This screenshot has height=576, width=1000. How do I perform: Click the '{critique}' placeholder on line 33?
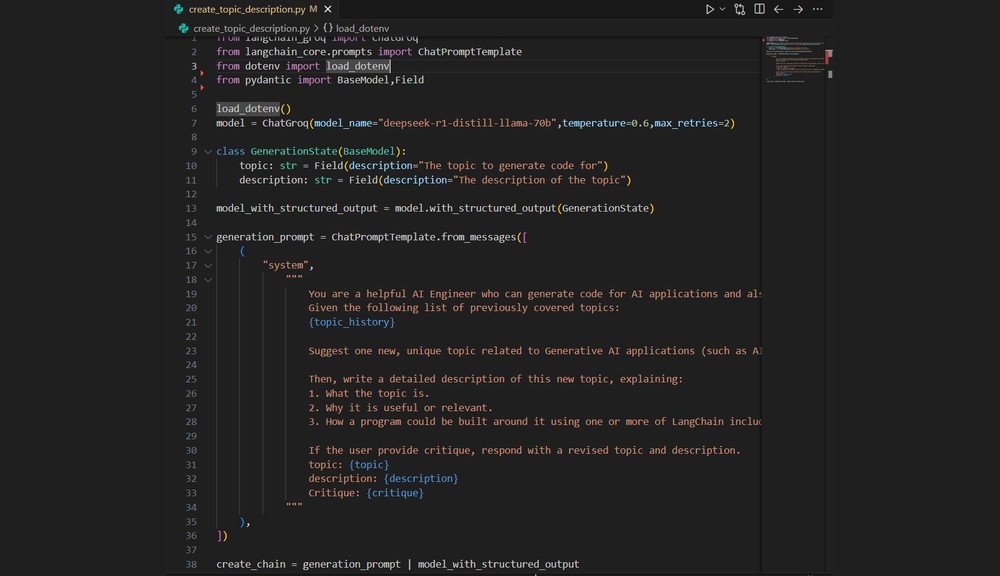point(395,493)
